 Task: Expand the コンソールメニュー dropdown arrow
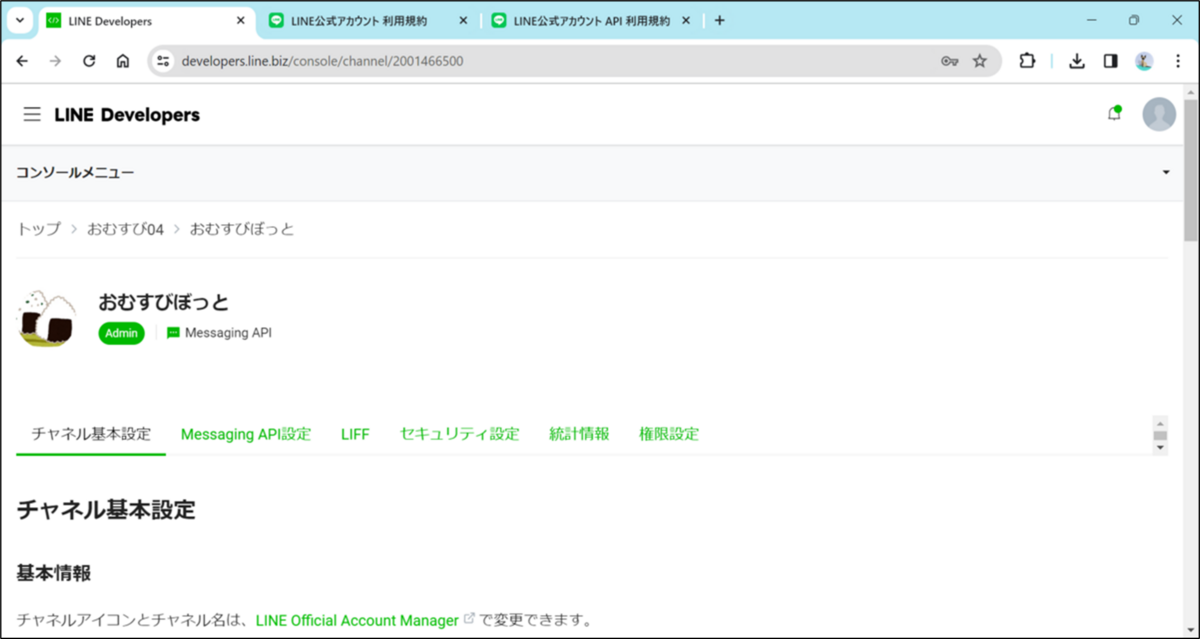[x=1166, y=173]
